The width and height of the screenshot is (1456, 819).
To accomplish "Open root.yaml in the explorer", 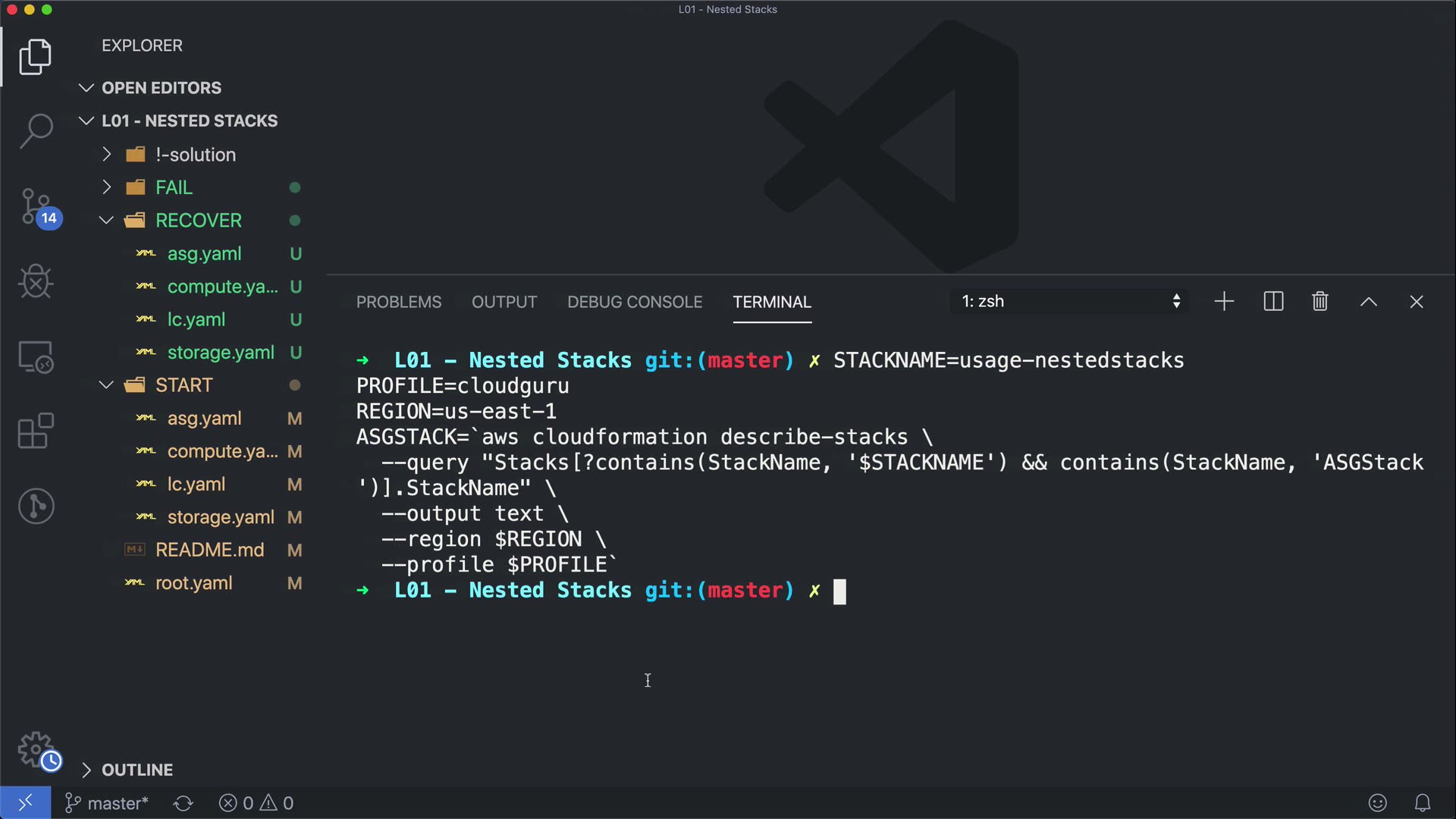I will coord(193,583).
